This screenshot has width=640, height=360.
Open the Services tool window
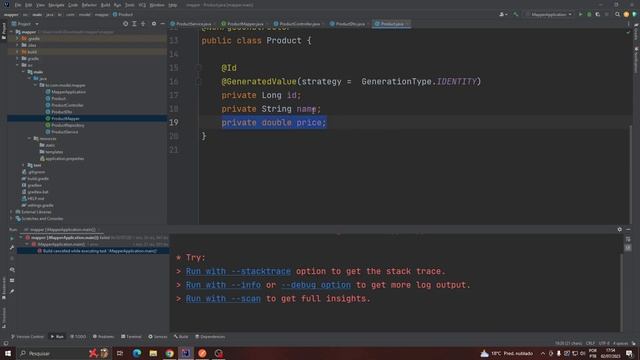coord(158,337)
